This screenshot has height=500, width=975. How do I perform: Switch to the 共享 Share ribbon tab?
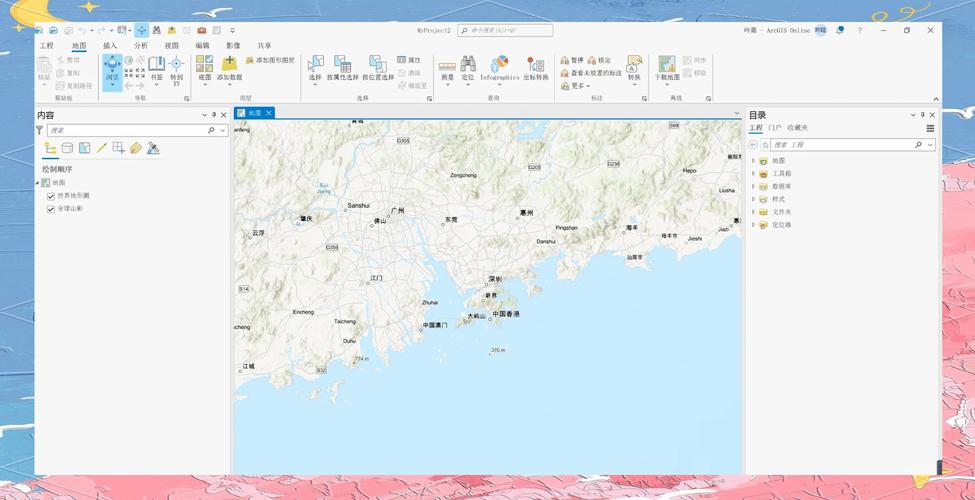tap(264, 45)
